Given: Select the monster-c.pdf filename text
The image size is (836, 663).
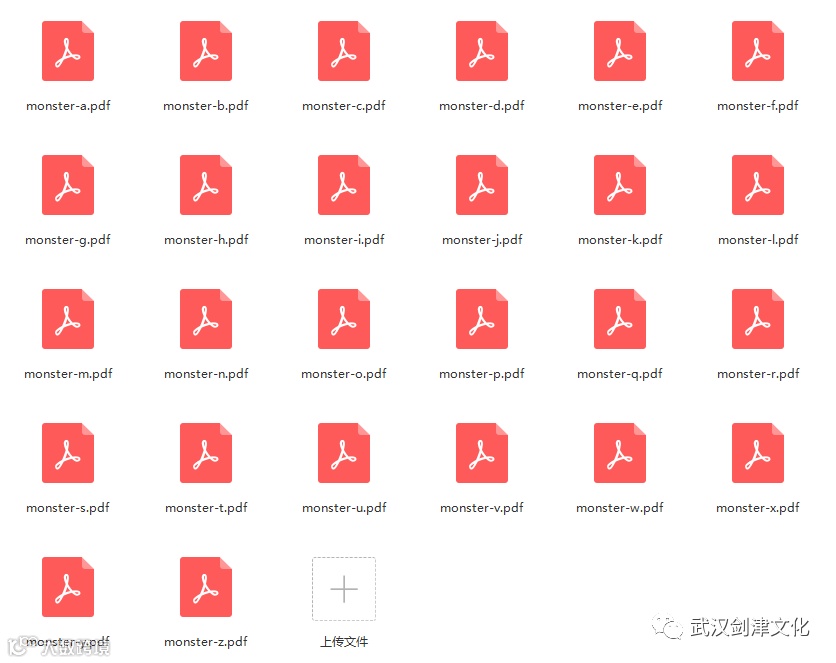Looking at the screenshot, I should tap(344, 106).
